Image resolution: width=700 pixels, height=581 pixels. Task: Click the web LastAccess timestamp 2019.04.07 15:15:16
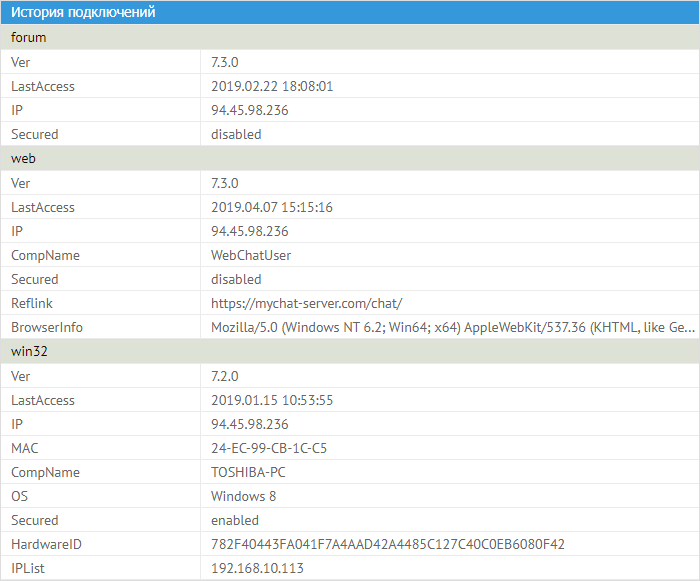272,207
